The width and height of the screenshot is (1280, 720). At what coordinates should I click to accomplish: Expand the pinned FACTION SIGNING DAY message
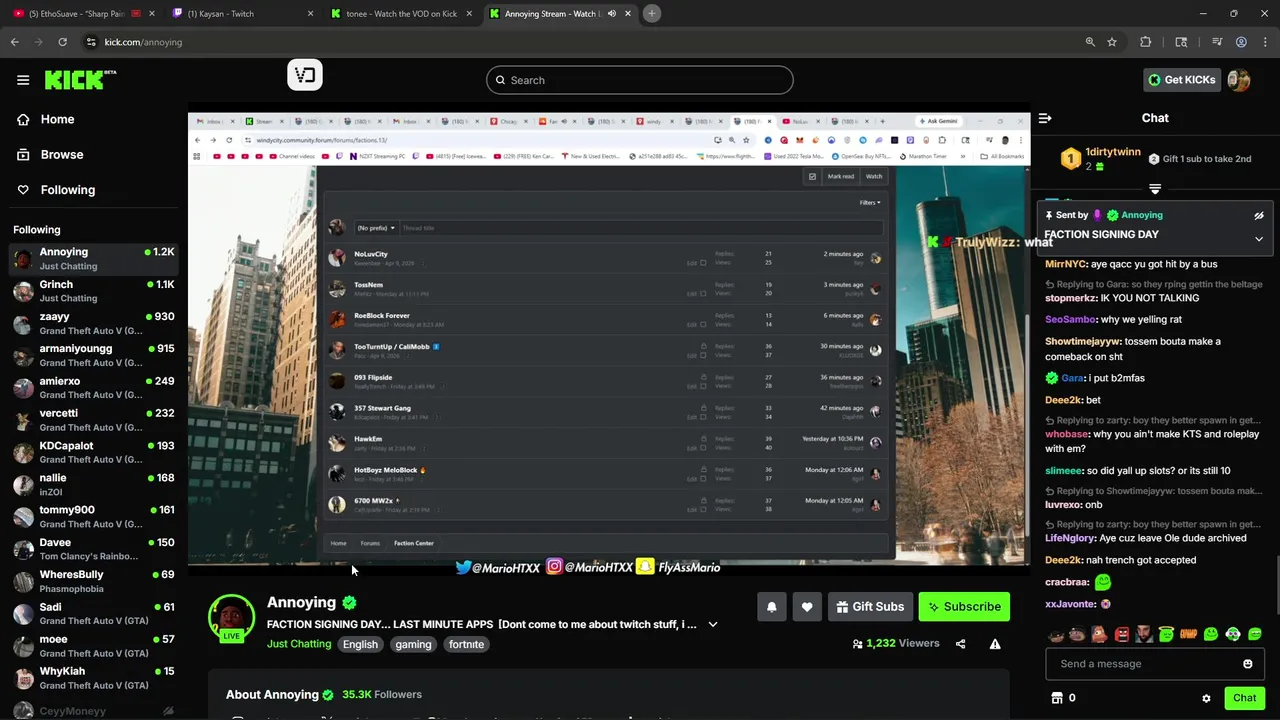point(1259,239)
